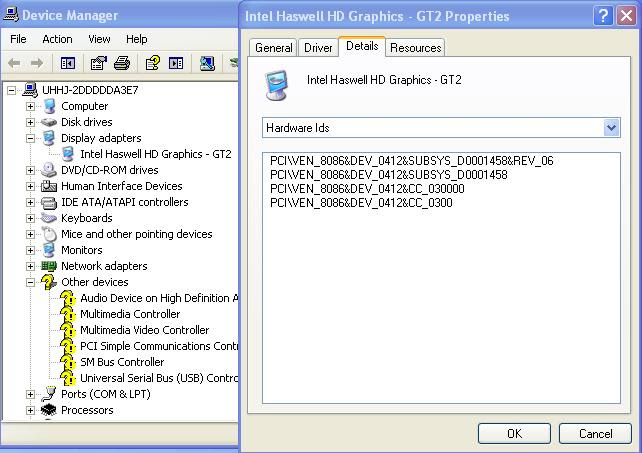Screen dimensions: 642x453
Task: Click the Print toolbar icon
Action: [x=122, y=63]
